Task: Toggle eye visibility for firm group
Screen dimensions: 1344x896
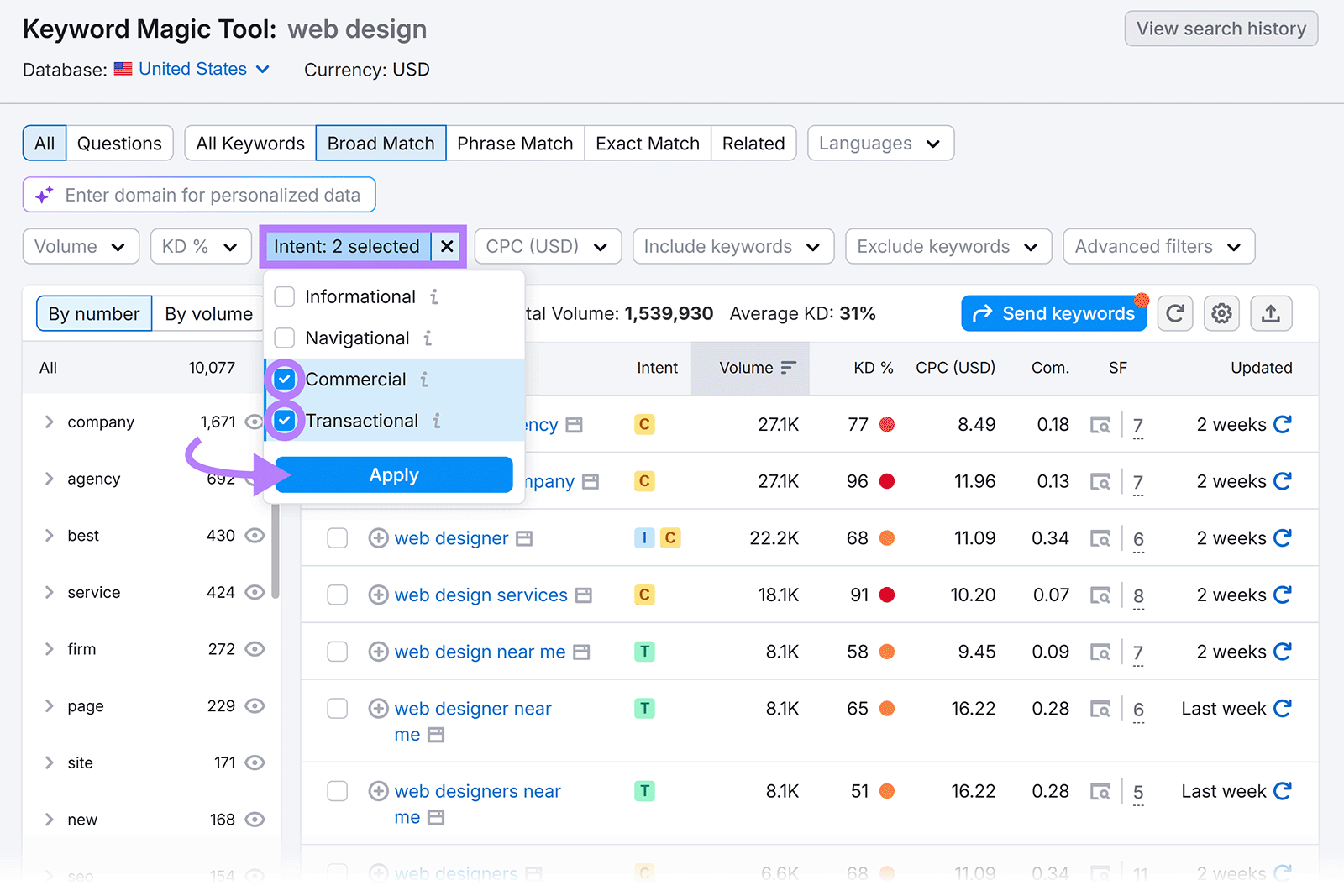Action: point(255,649)
